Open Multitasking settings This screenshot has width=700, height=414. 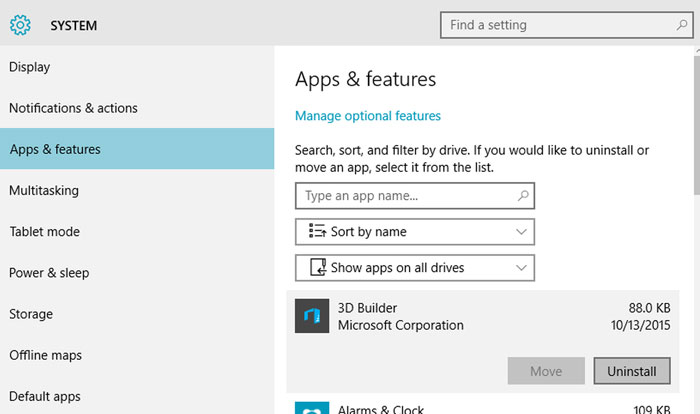pyautogui.click(x=44, y=190)
